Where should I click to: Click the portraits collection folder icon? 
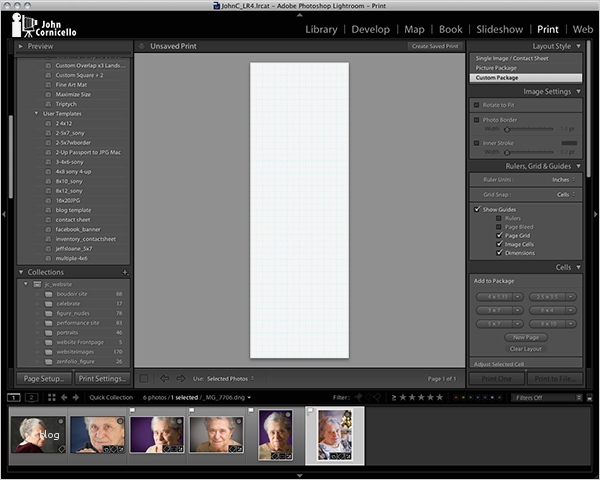coord(49,333)
